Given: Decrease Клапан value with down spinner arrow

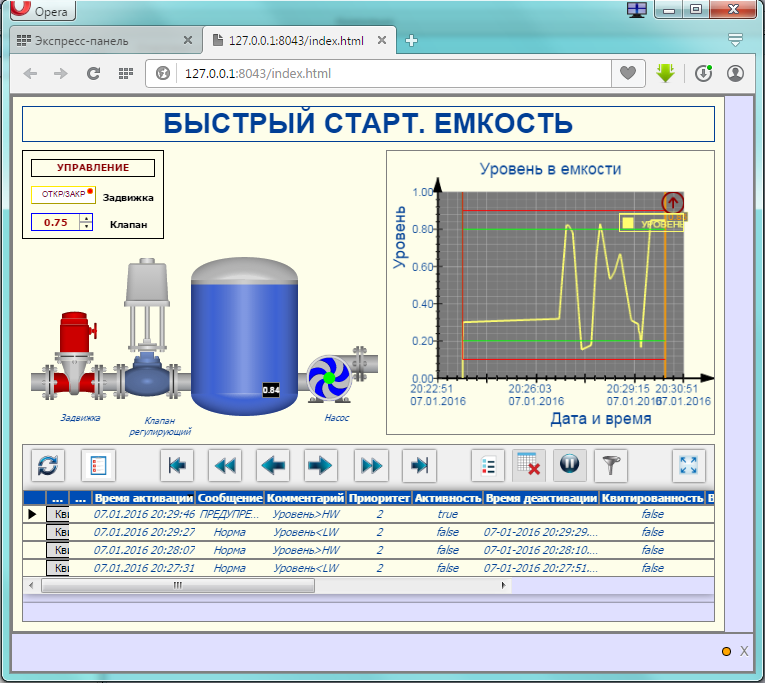Looking at the screenshot, I should [x=86, y=227].
